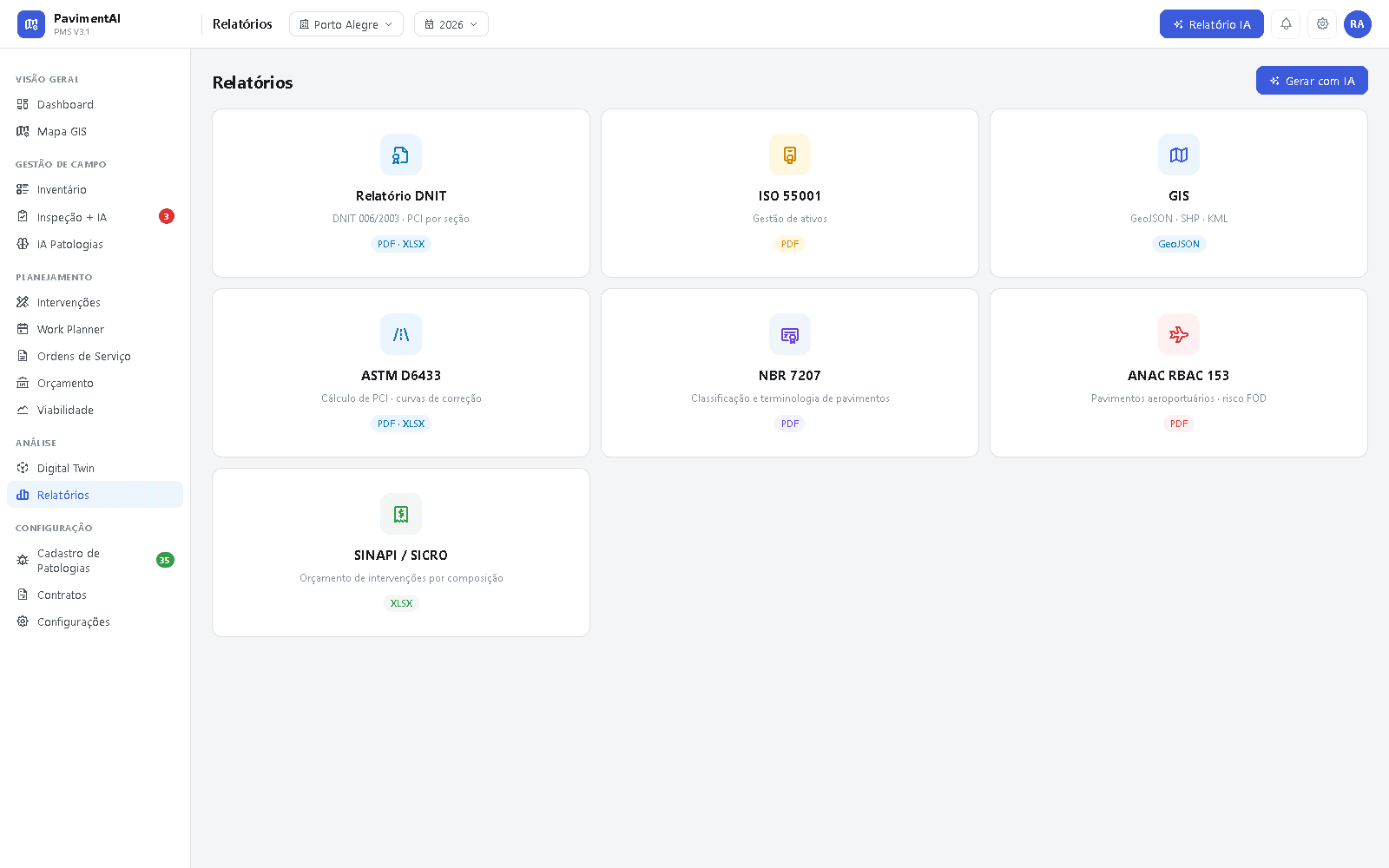The height and width of the screenshot is (868, 1389).
Task: Open settings gear in top bar
Action: click(x=1322, y=24)
